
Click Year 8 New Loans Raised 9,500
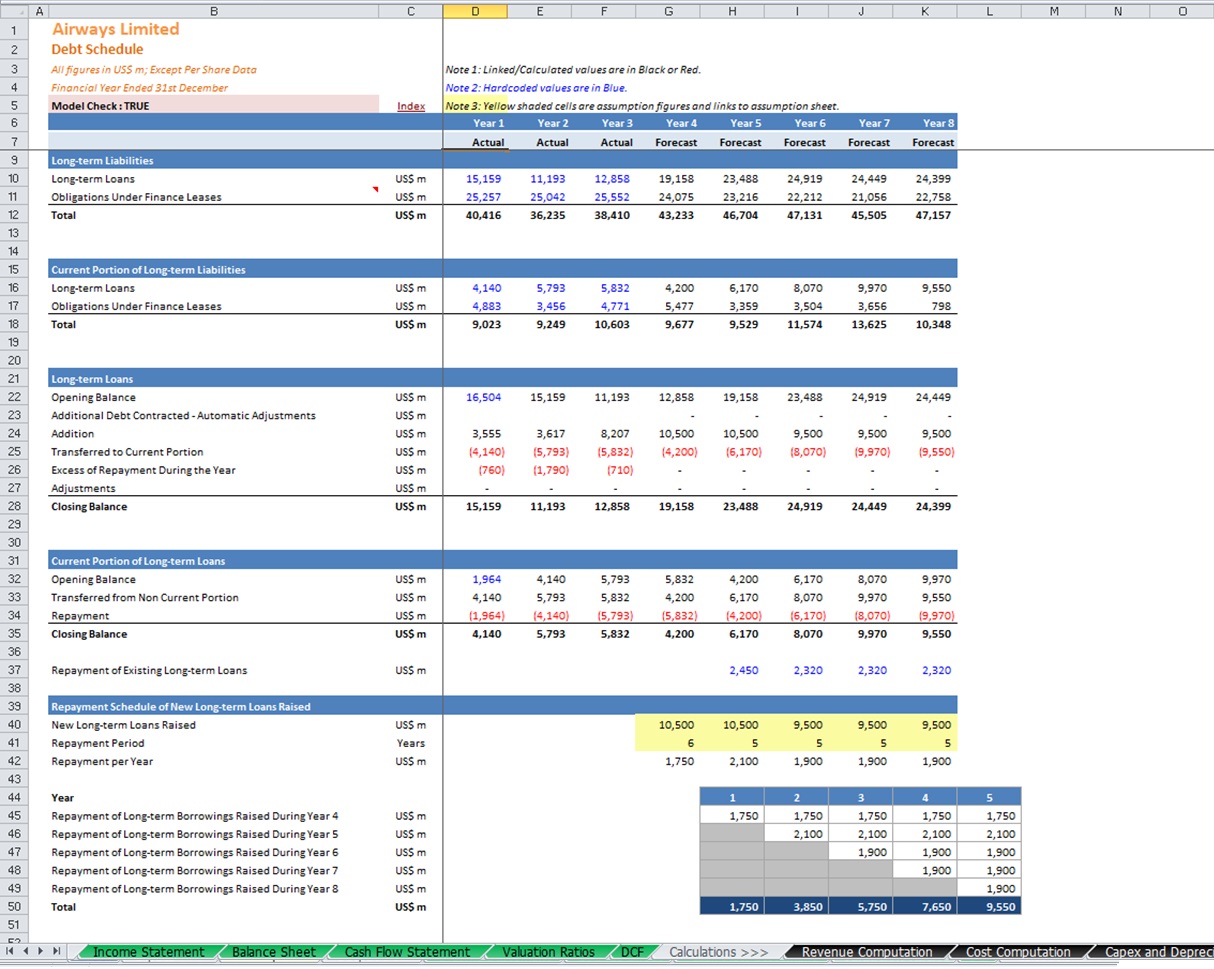(936, 725)
